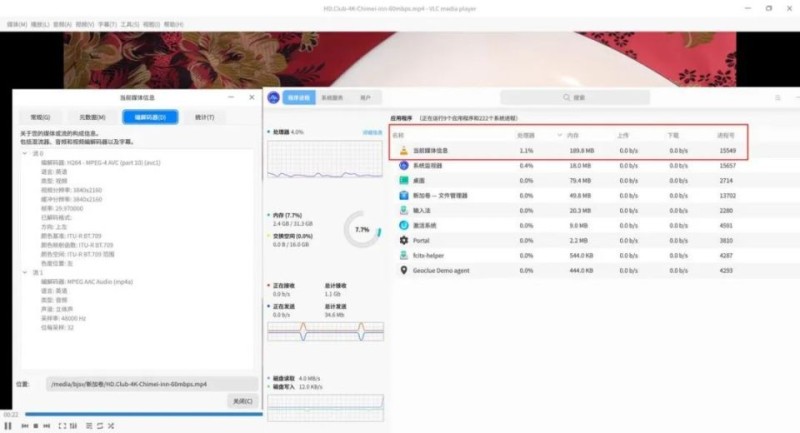Sort processes by 处理器 column header

tap(526, 134)
